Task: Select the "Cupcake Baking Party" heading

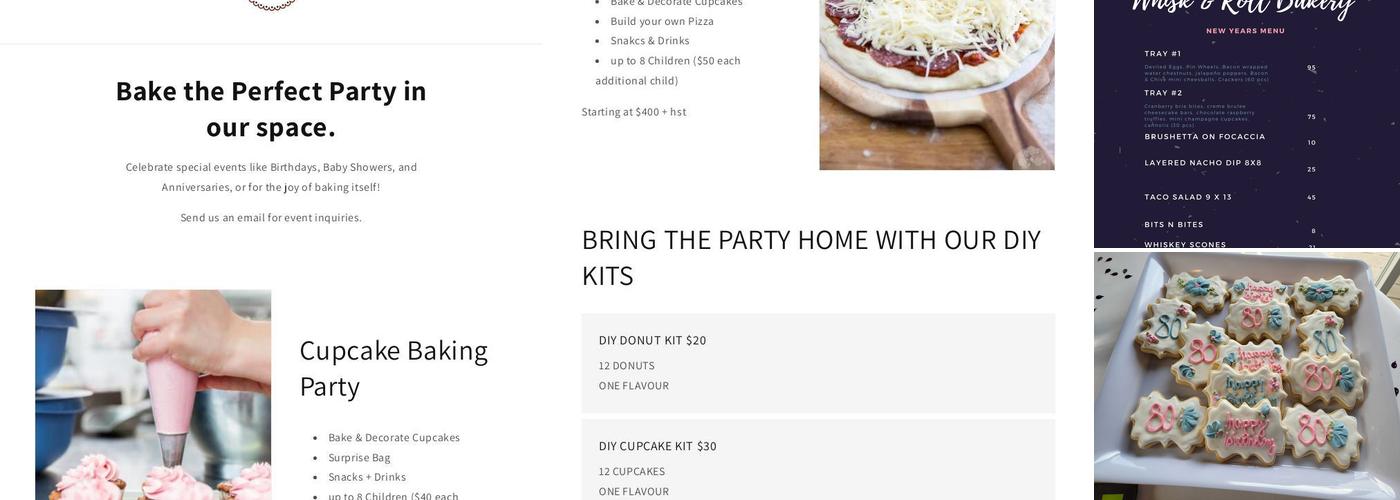Action: (393, 368)
